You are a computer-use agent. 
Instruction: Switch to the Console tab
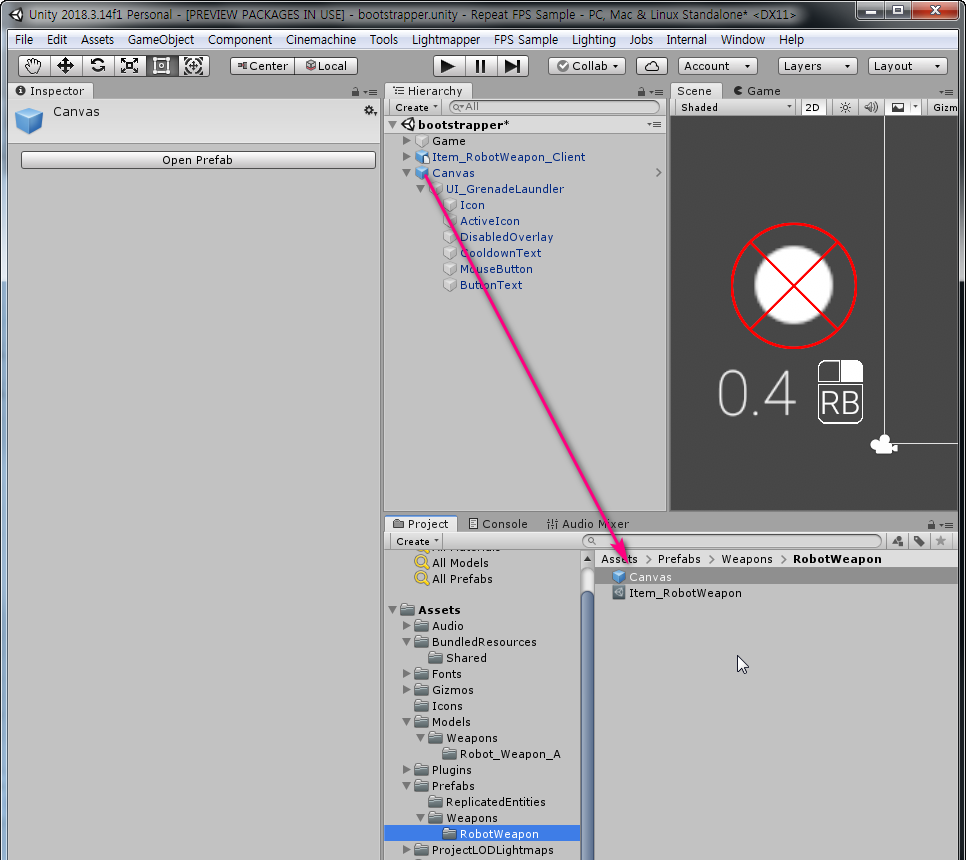(x=498, y=524)
